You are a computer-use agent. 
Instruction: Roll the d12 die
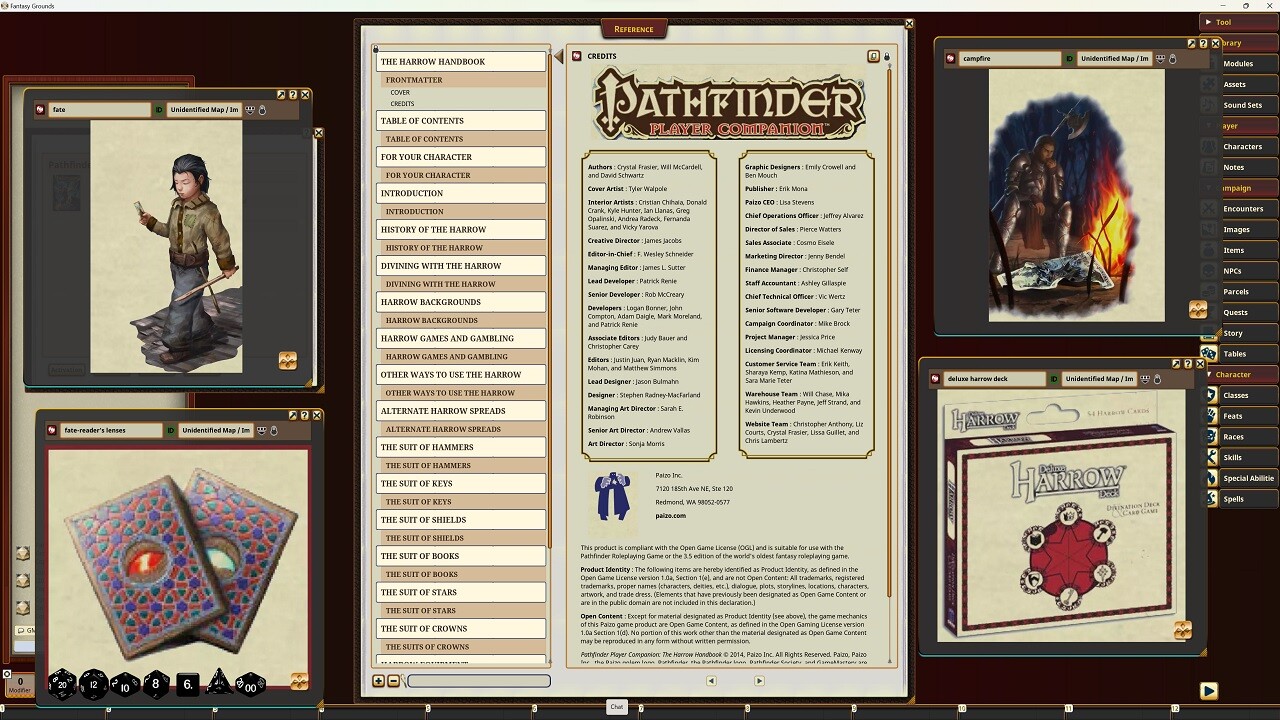click(x=91, y=684)
